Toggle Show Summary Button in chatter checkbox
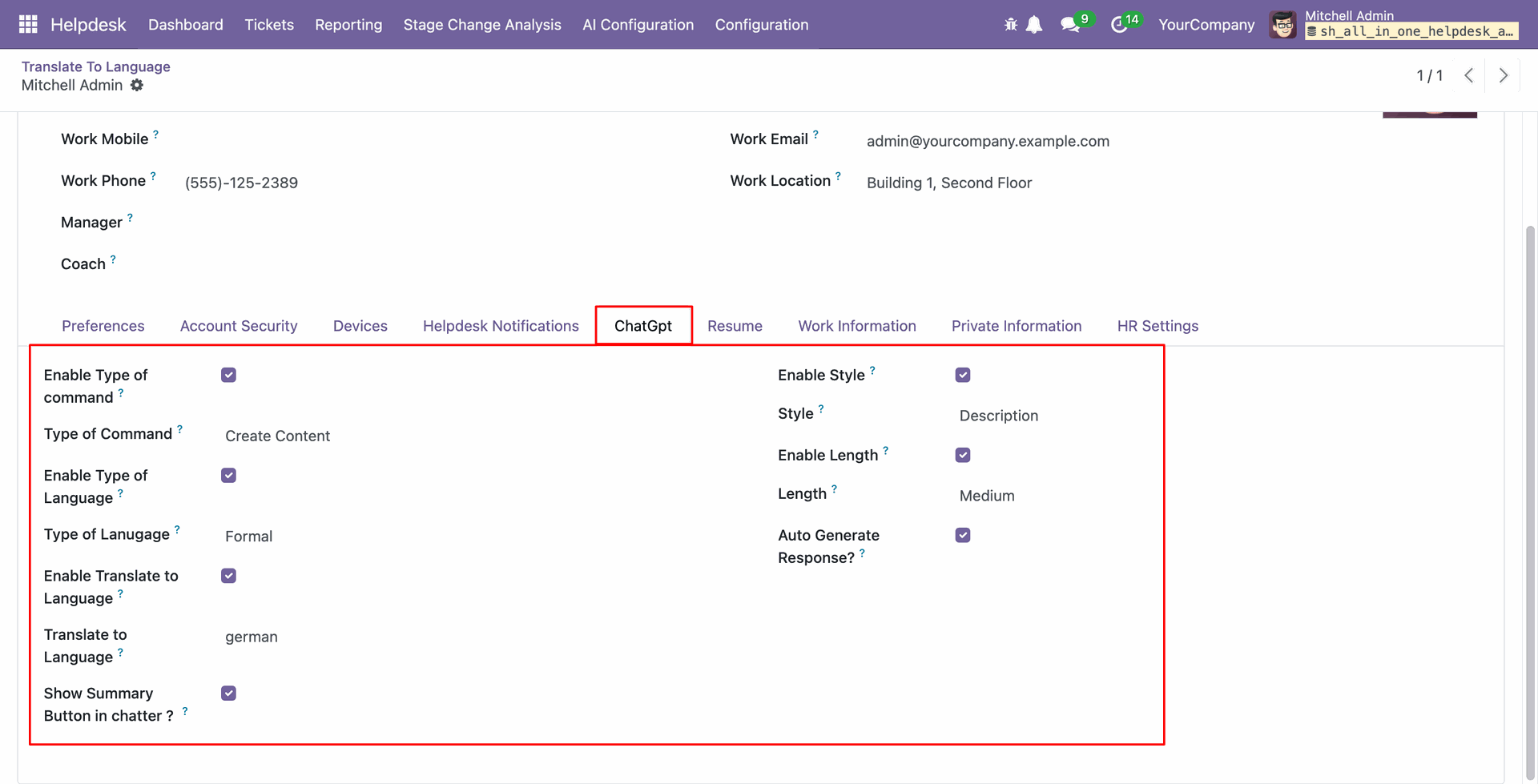1538x784 pixels. 229,694
